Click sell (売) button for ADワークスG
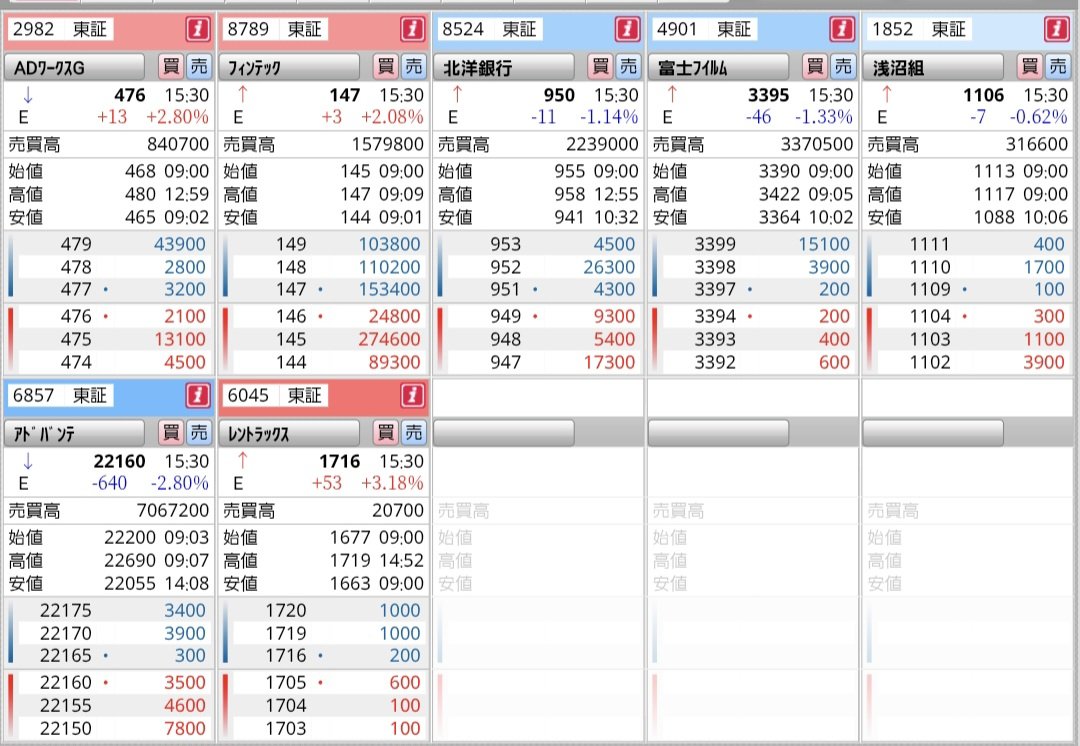 [199, 67]
